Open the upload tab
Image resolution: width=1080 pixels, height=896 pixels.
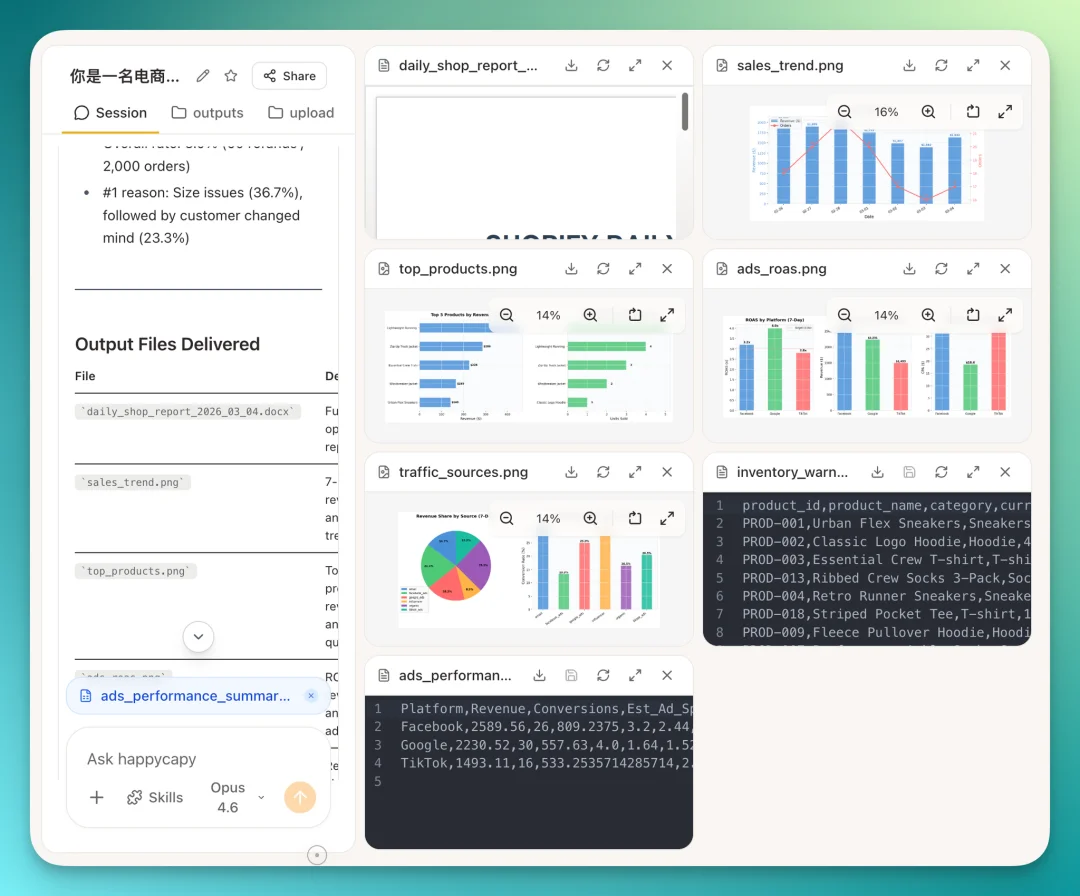tap(300, 112)
